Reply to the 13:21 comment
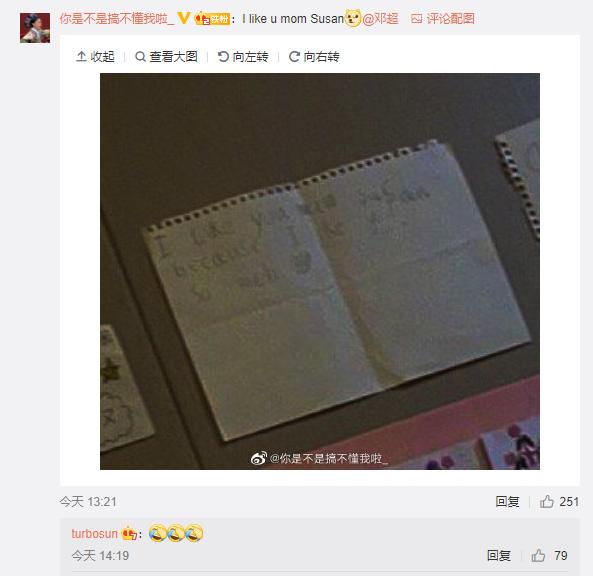593x576 pixels. [507, 501]
